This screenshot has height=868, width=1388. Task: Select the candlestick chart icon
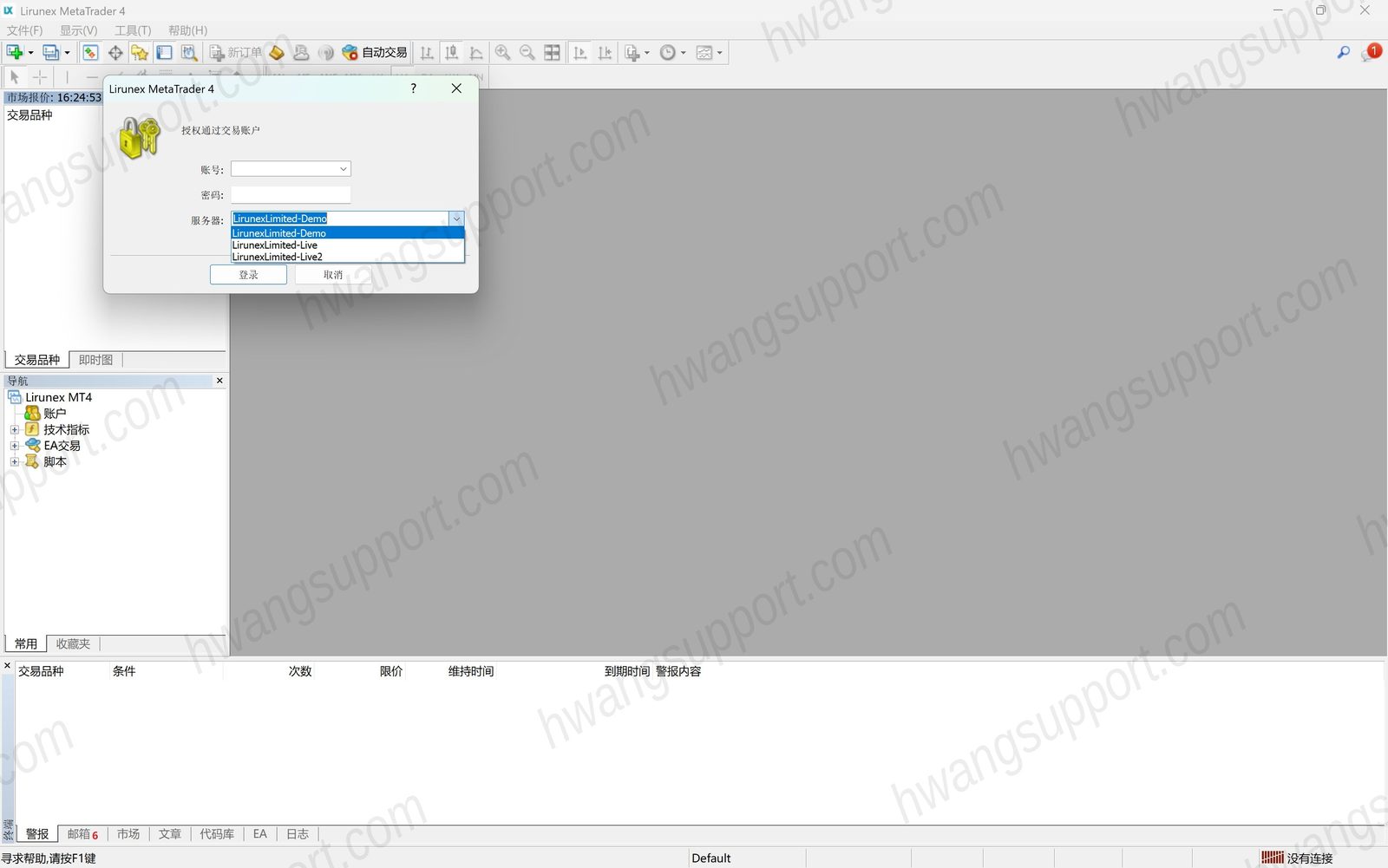pyautogui.click(x=452, y=53)
